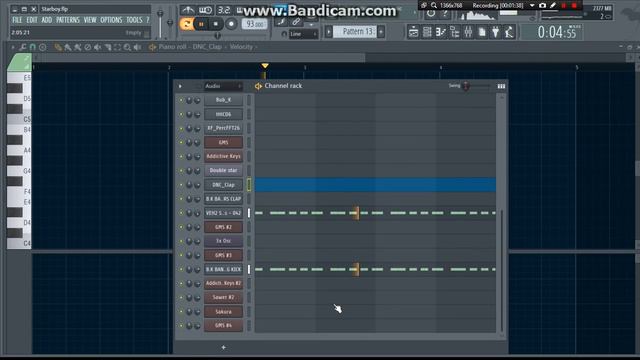Click arrow left of Pattern 13
Viewport: 640px width, 360px height.
[x=329, y=31]
